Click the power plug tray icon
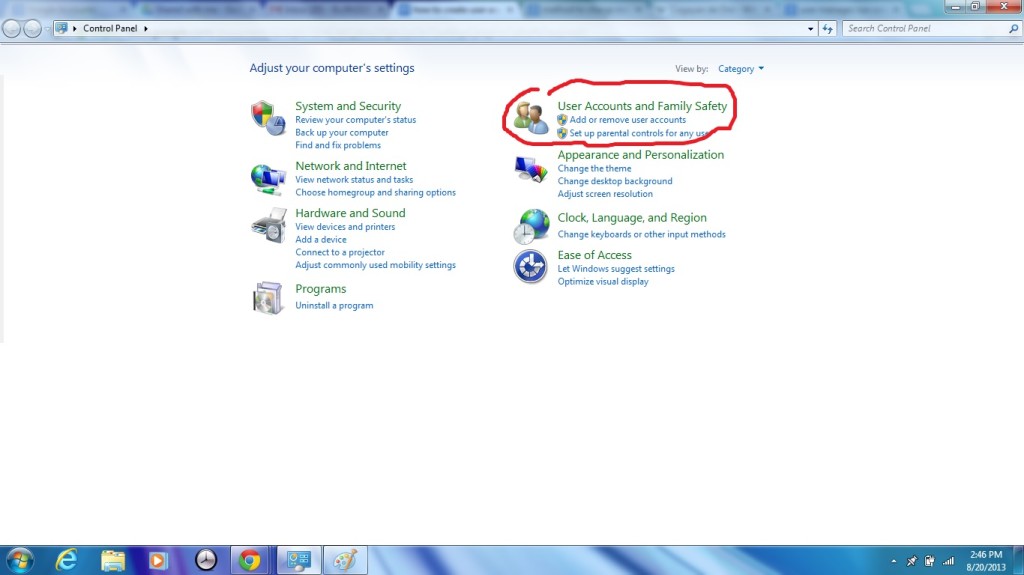1024x575 pixels. [929, 561]
